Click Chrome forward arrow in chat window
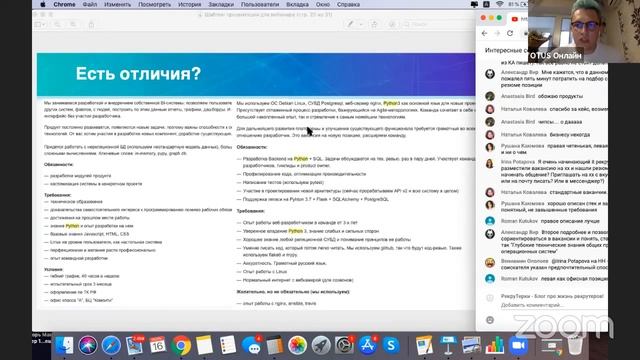The image size is (640, 360). 497,33
